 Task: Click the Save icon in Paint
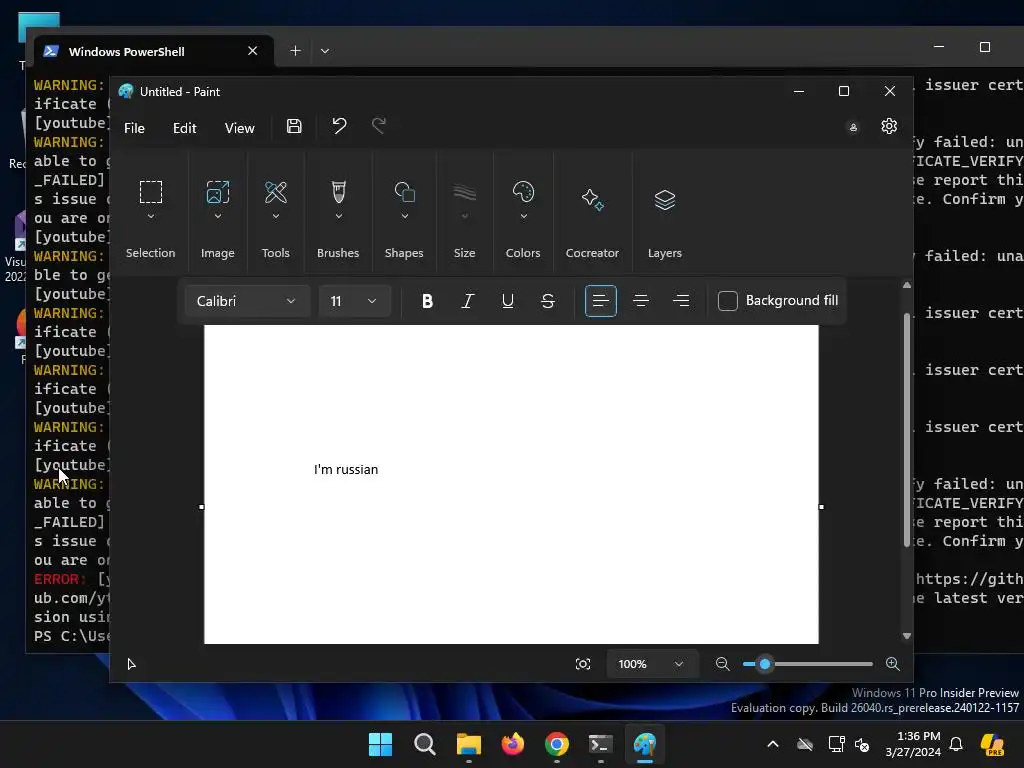point(294,127)
